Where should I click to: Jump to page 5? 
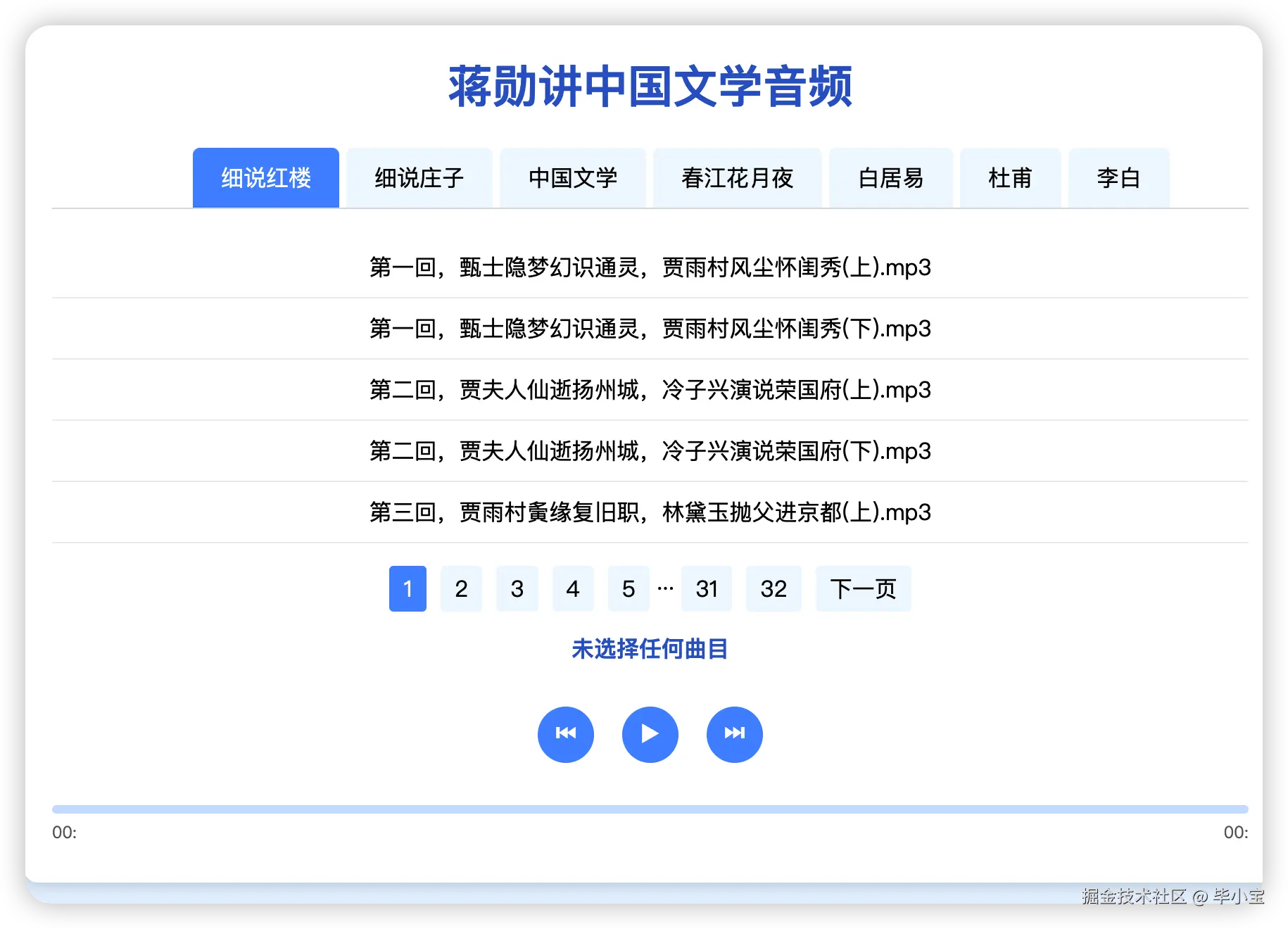629,589
